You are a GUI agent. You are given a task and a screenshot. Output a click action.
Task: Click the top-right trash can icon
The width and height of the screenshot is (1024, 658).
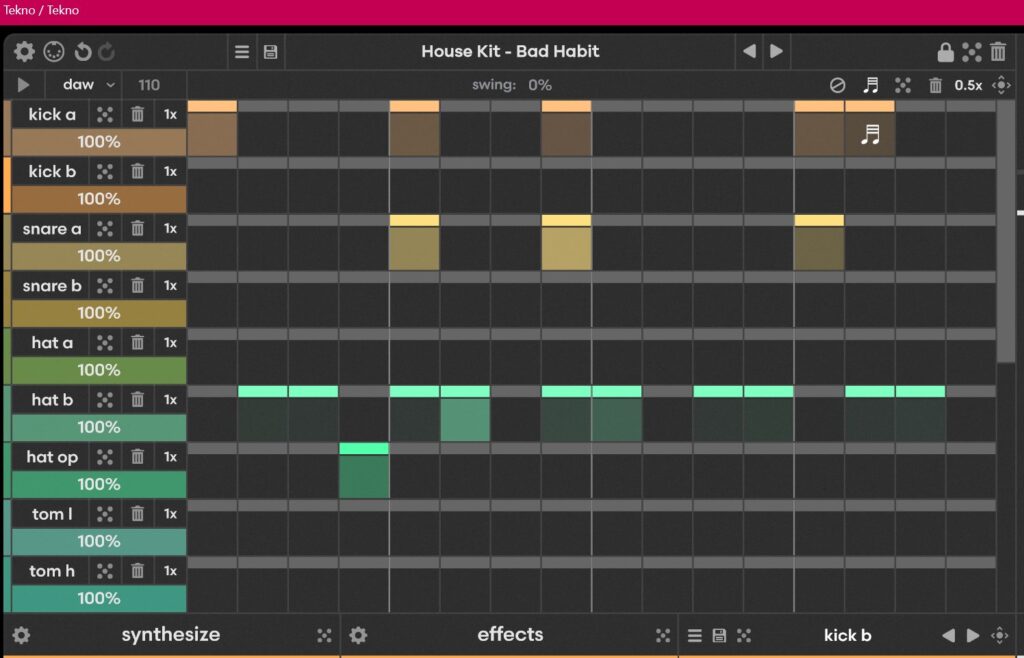[x=998, y=52]
